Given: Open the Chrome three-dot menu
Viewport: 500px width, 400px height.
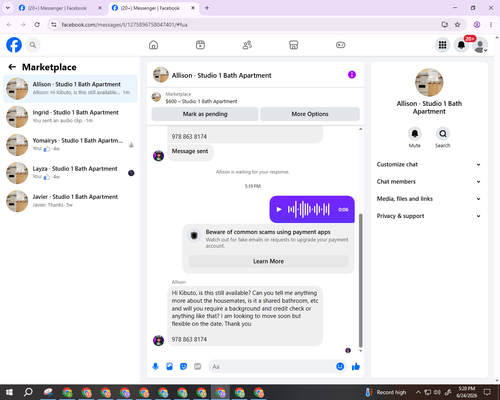Looking at the screenshot, I should point(491,25).
